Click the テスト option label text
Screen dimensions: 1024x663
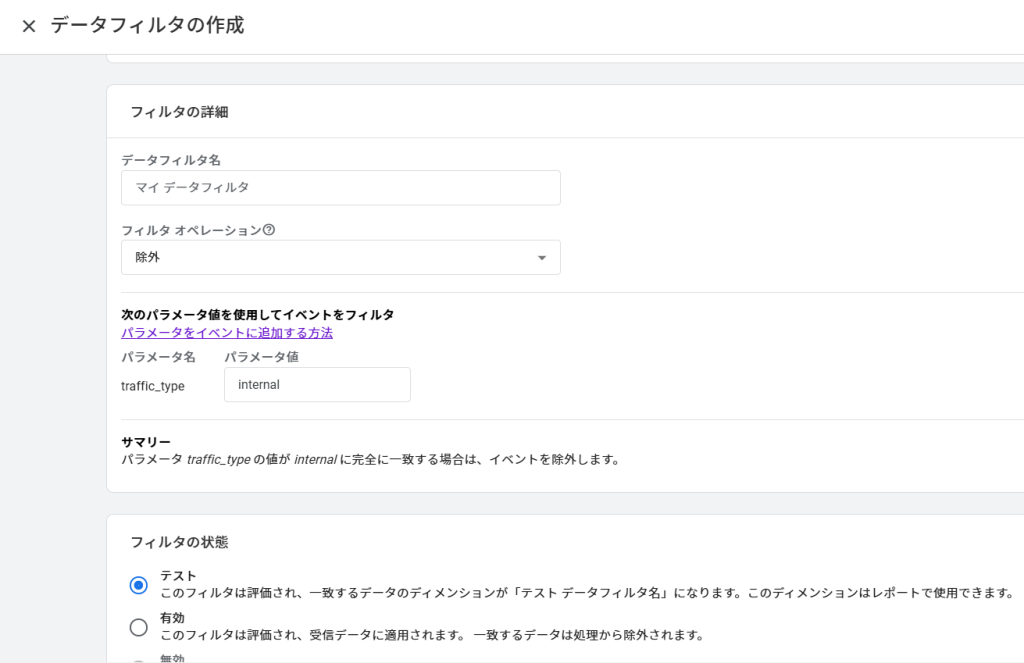click(178, 576)
